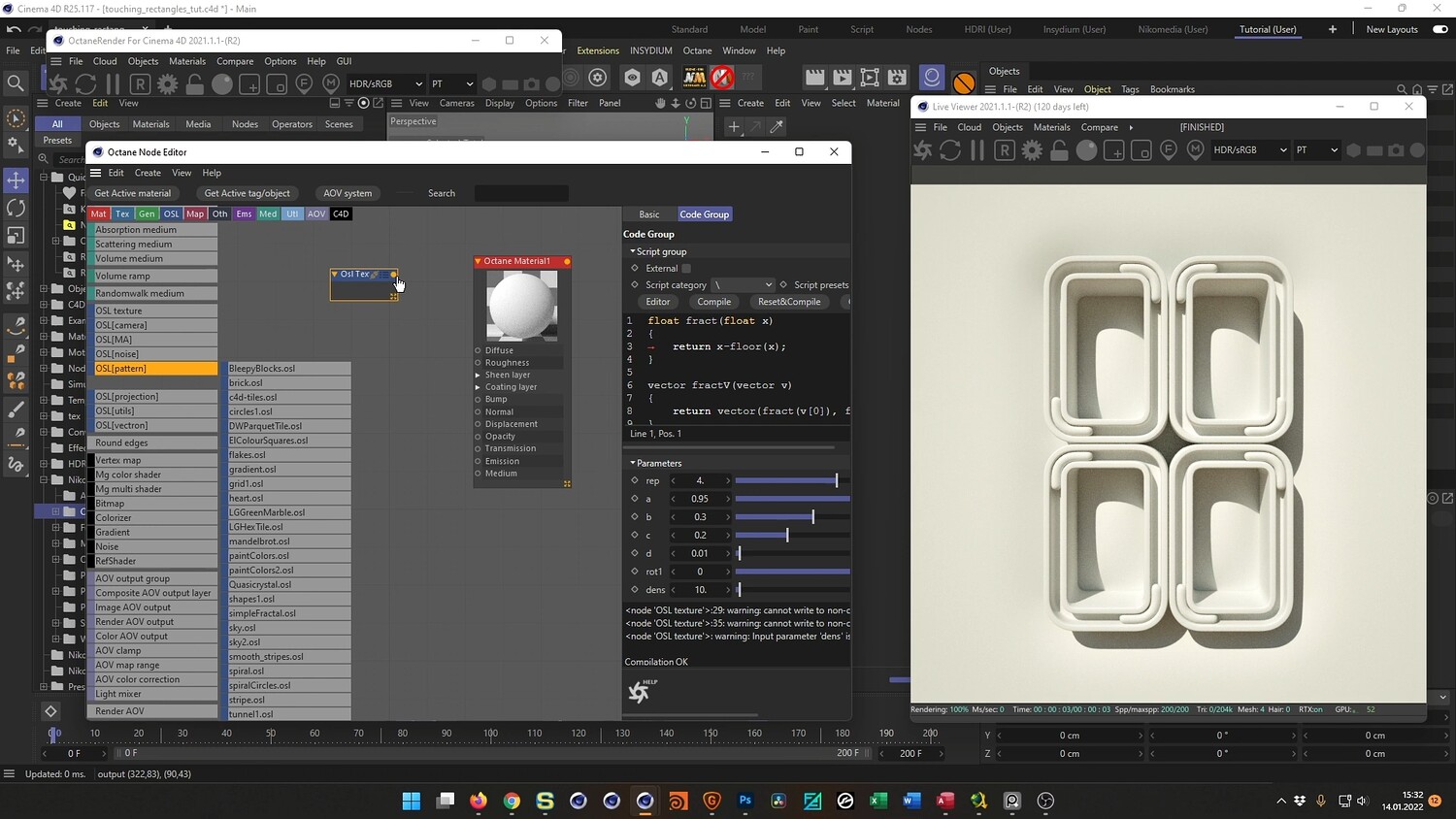Select the Code Group tab

point(704,214)
